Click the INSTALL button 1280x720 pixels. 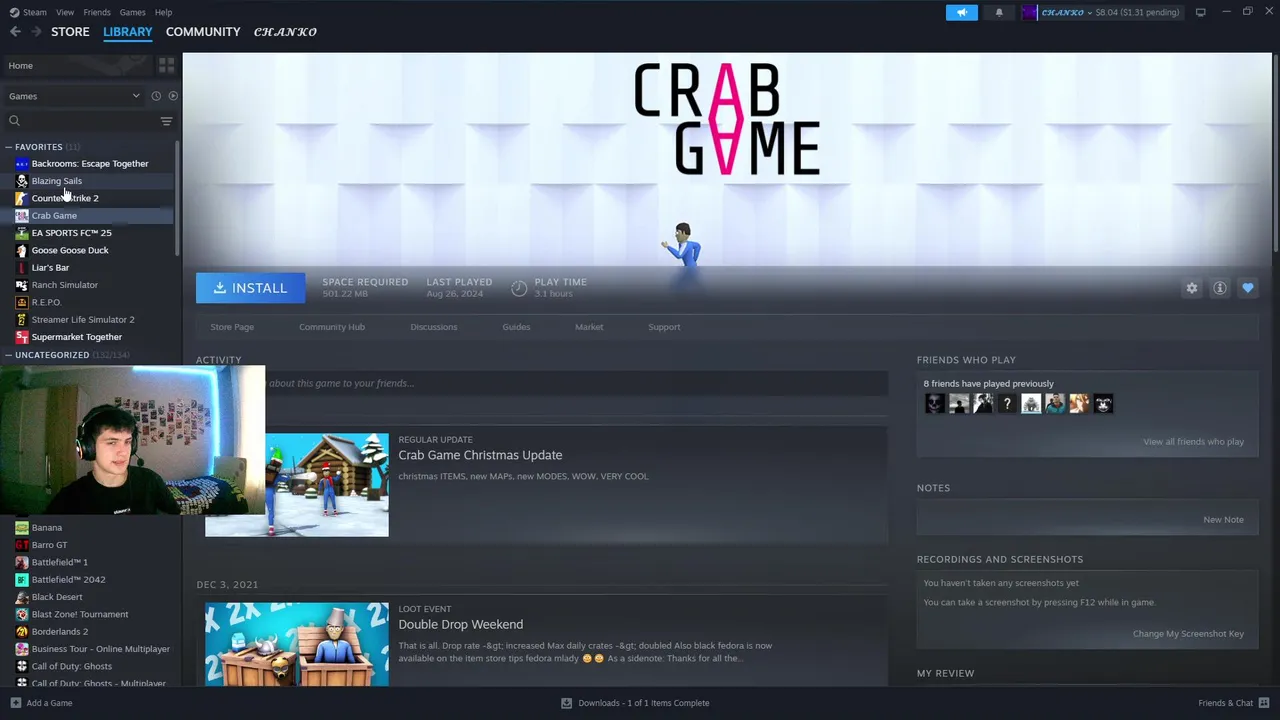click(250, 288)
